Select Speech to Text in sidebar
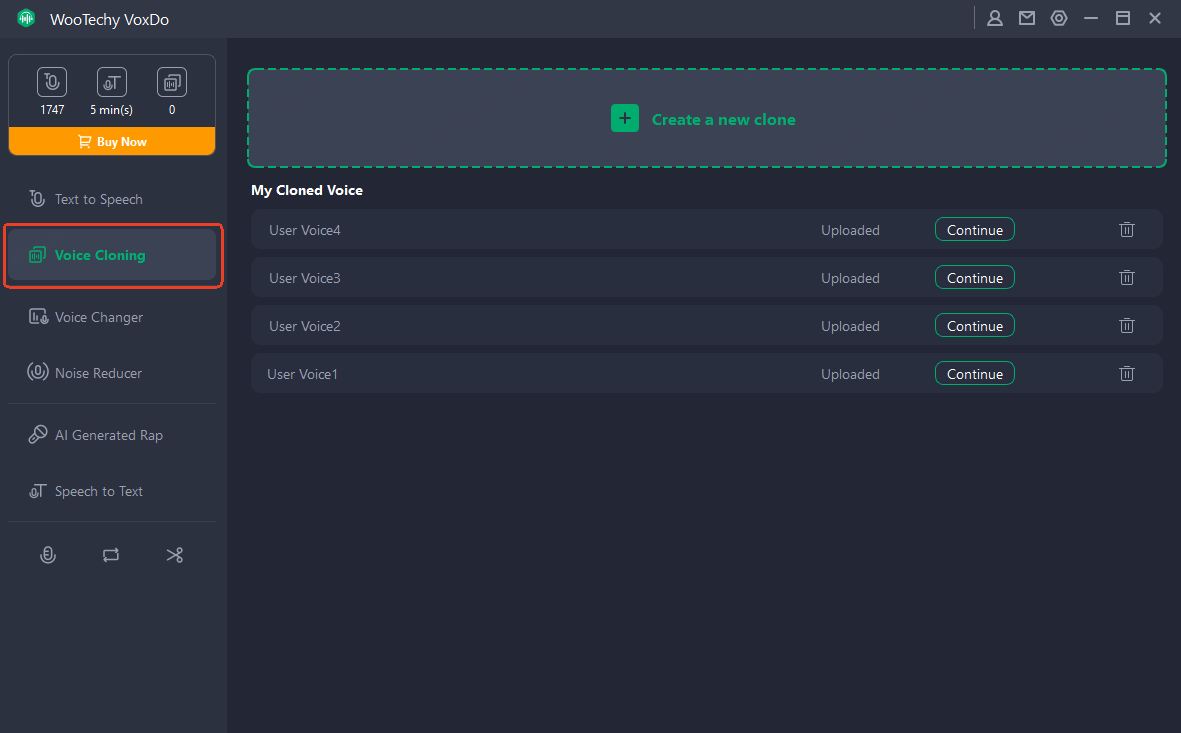Viewport: 1181px width, 733px height. pos(98,491)
